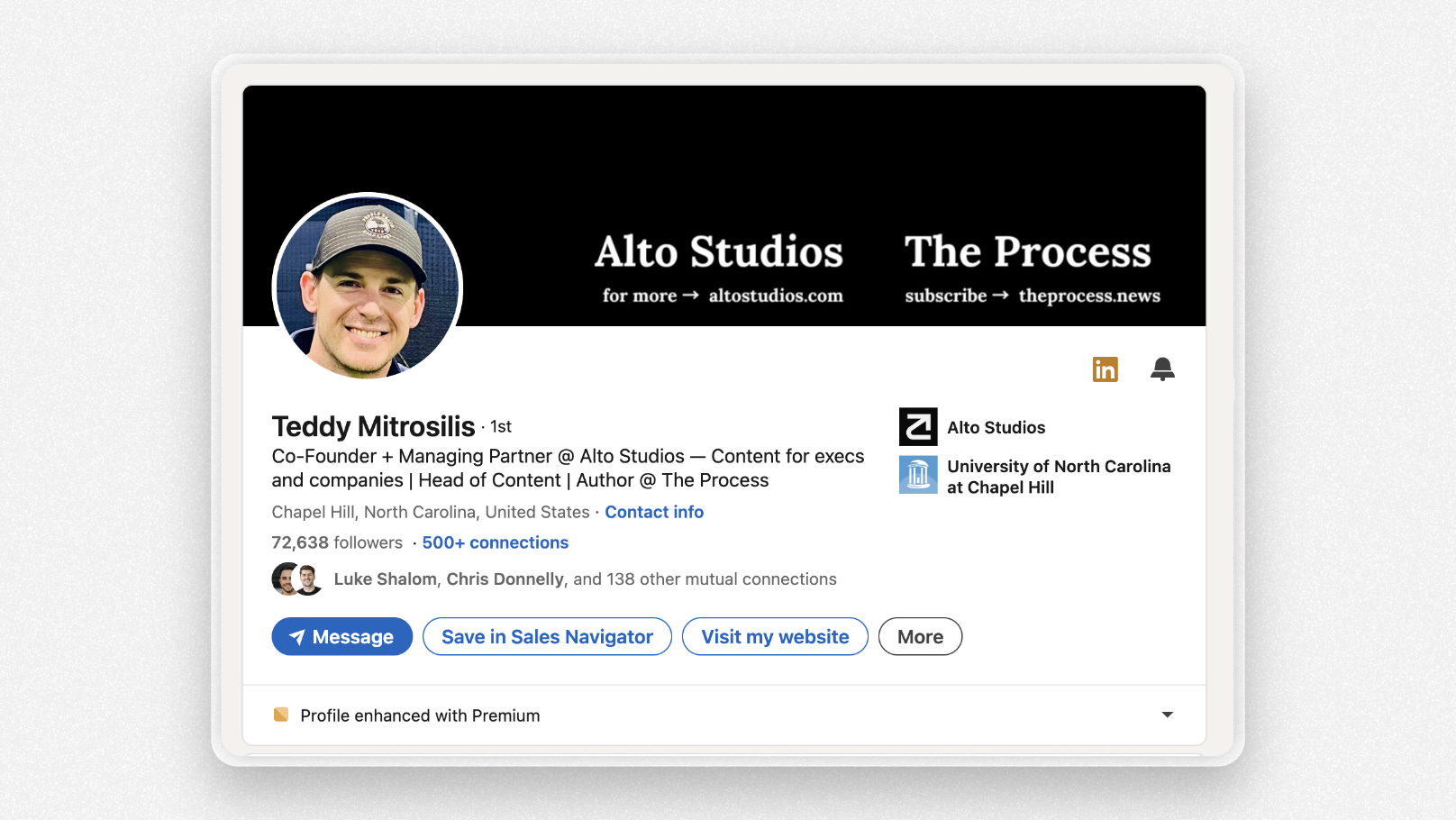
Task: Click the Message button
Action: click(x=342, y=636)
